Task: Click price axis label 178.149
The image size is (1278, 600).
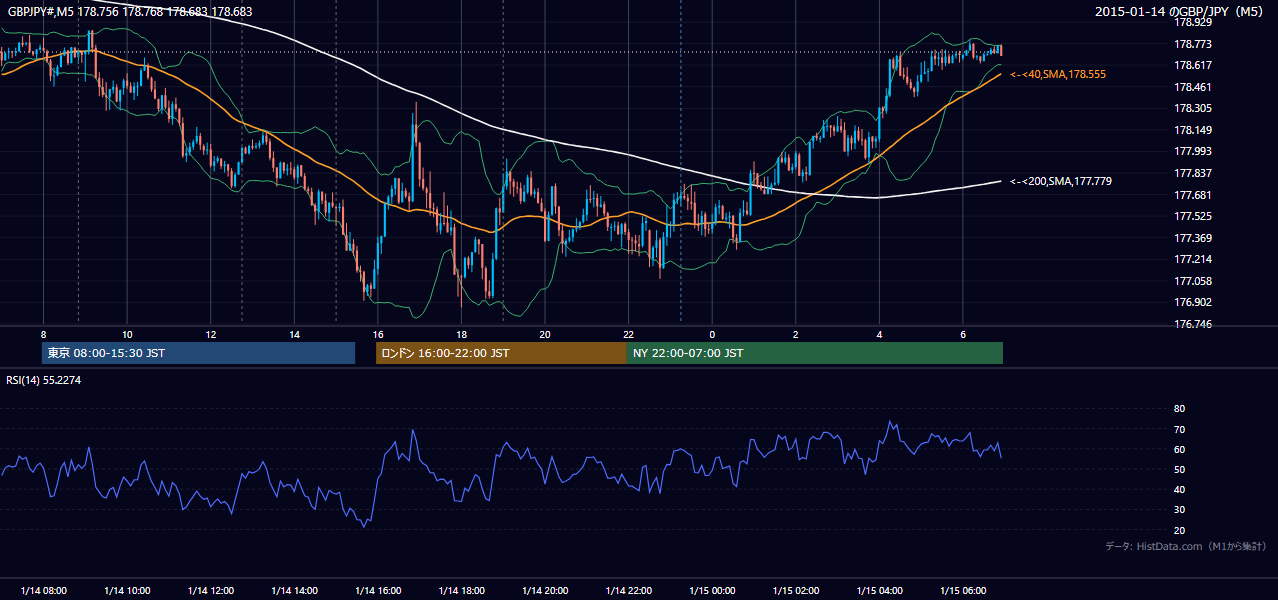Action: [x=1194, y=130]
